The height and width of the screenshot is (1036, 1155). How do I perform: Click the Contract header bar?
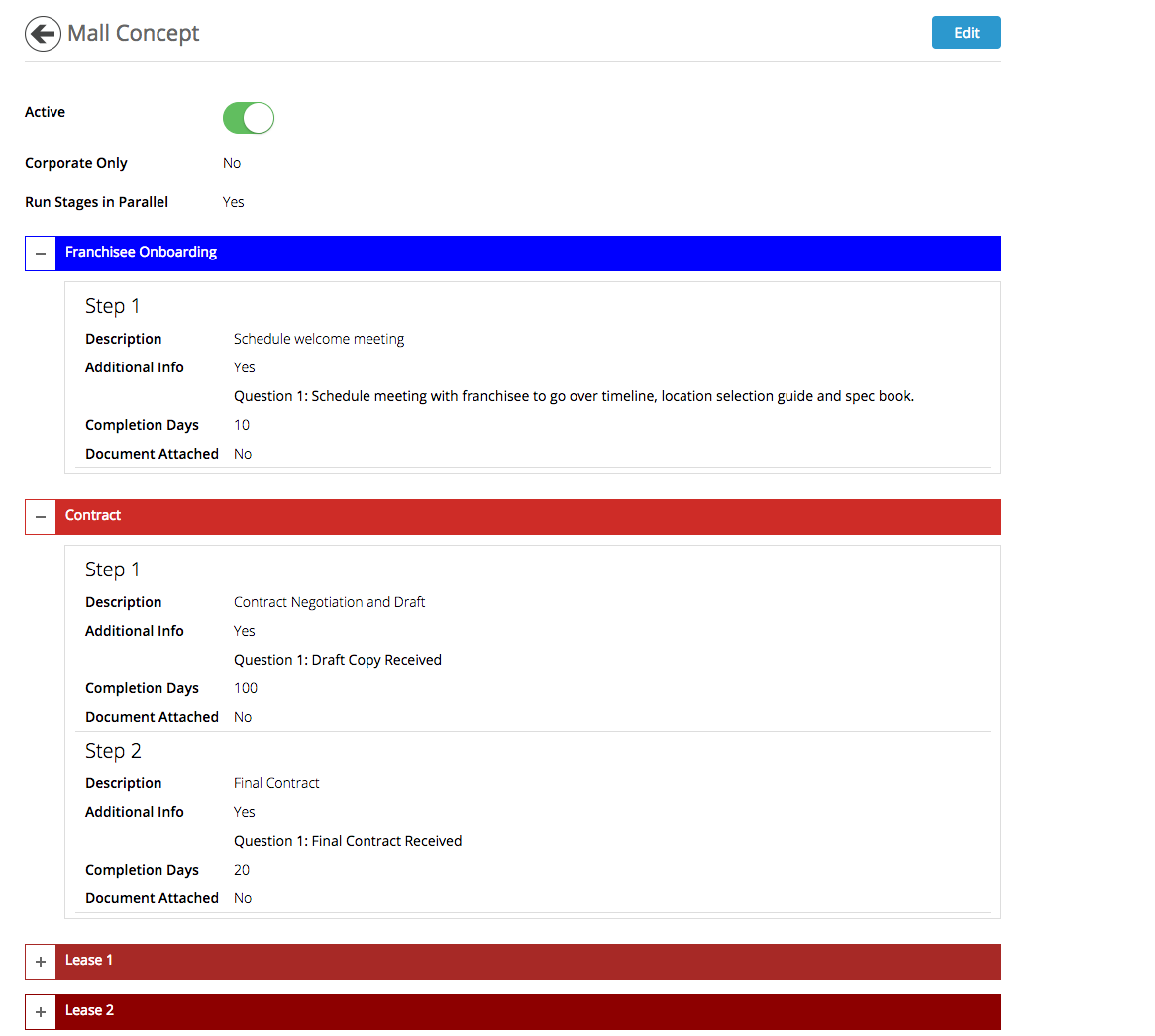[528, 517]
